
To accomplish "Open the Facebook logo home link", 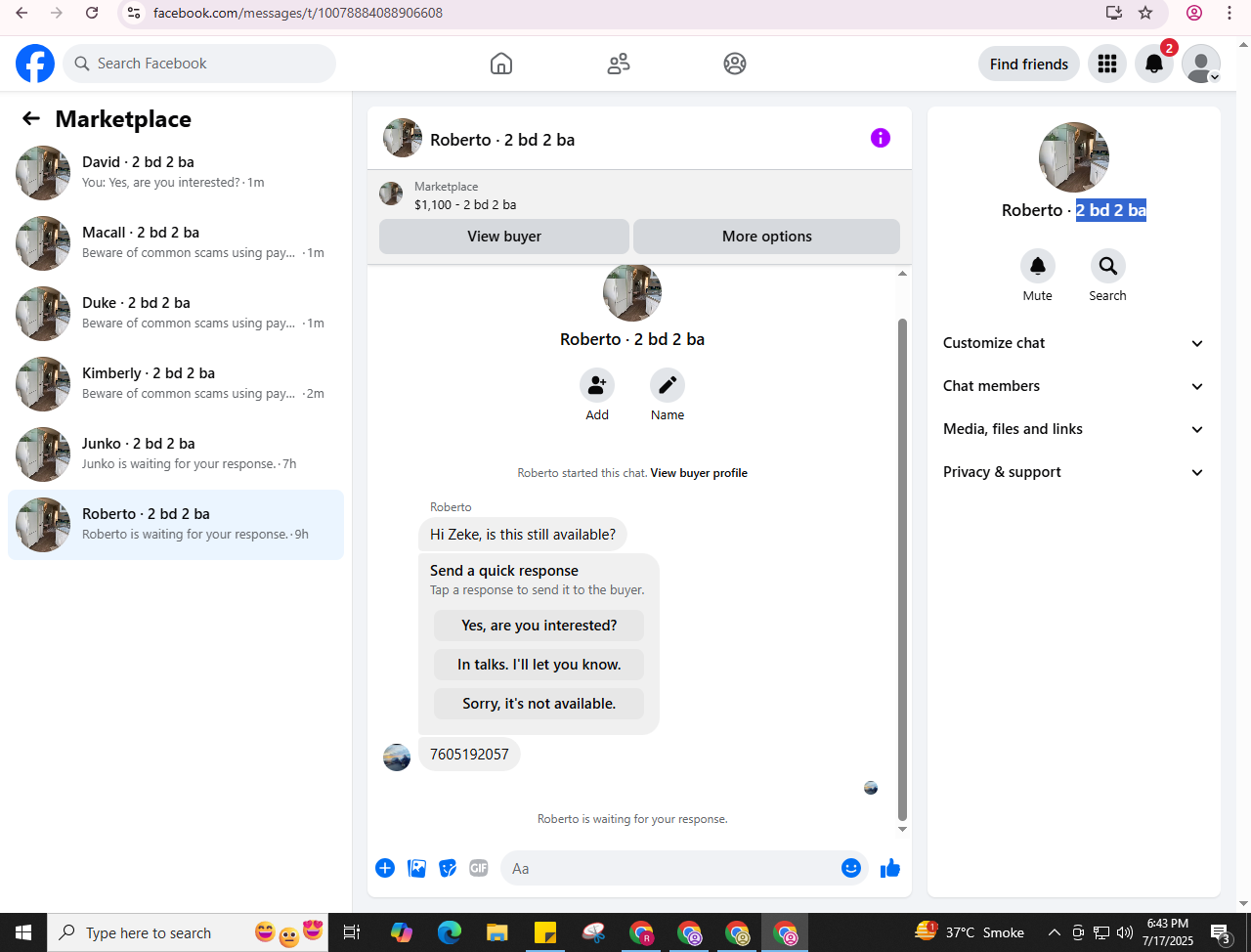I will 35,64.
